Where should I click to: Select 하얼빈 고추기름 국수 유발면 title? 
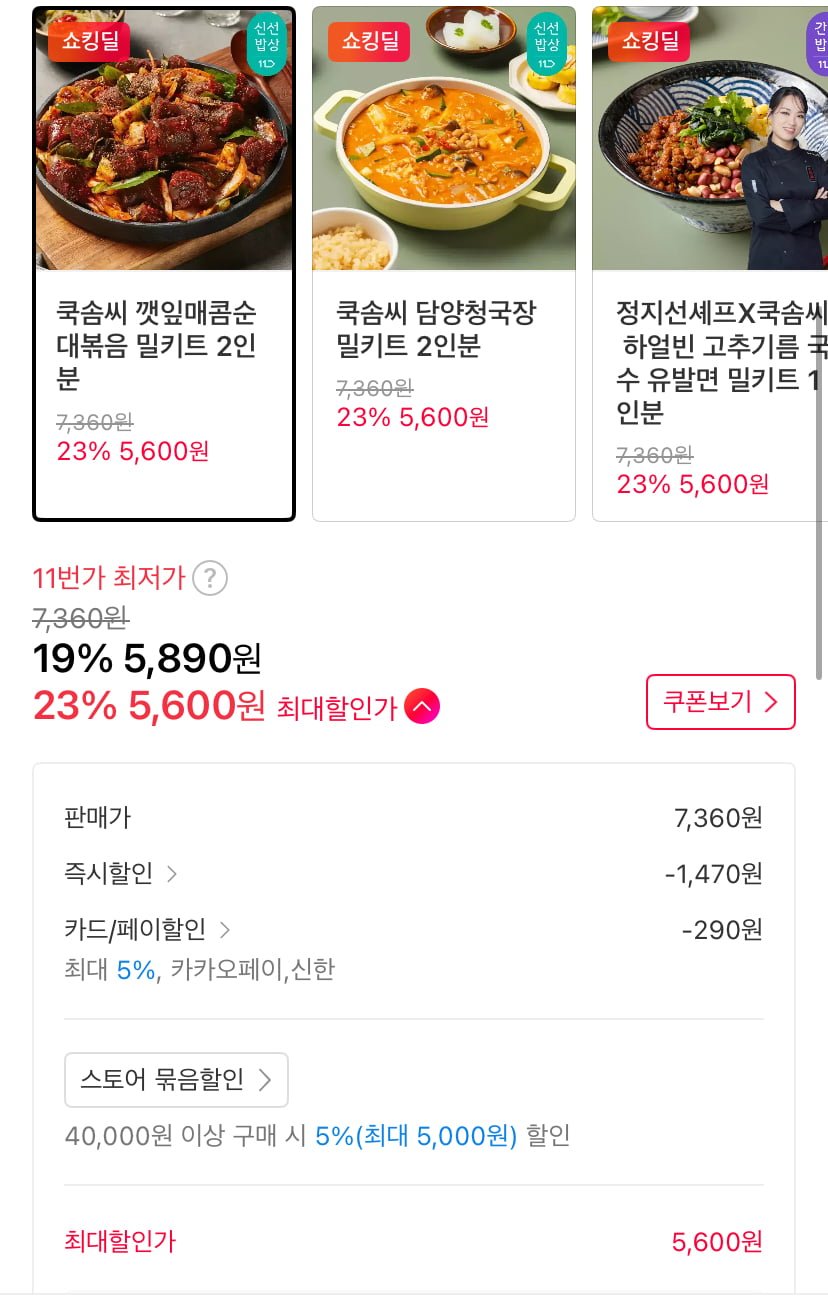[720, 363]
